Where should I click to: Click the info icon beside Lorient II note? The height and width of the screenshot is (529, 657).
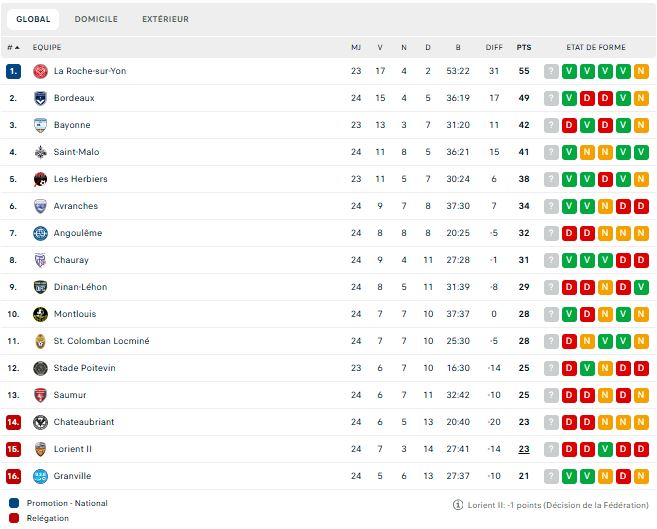(x=458, y=505)
